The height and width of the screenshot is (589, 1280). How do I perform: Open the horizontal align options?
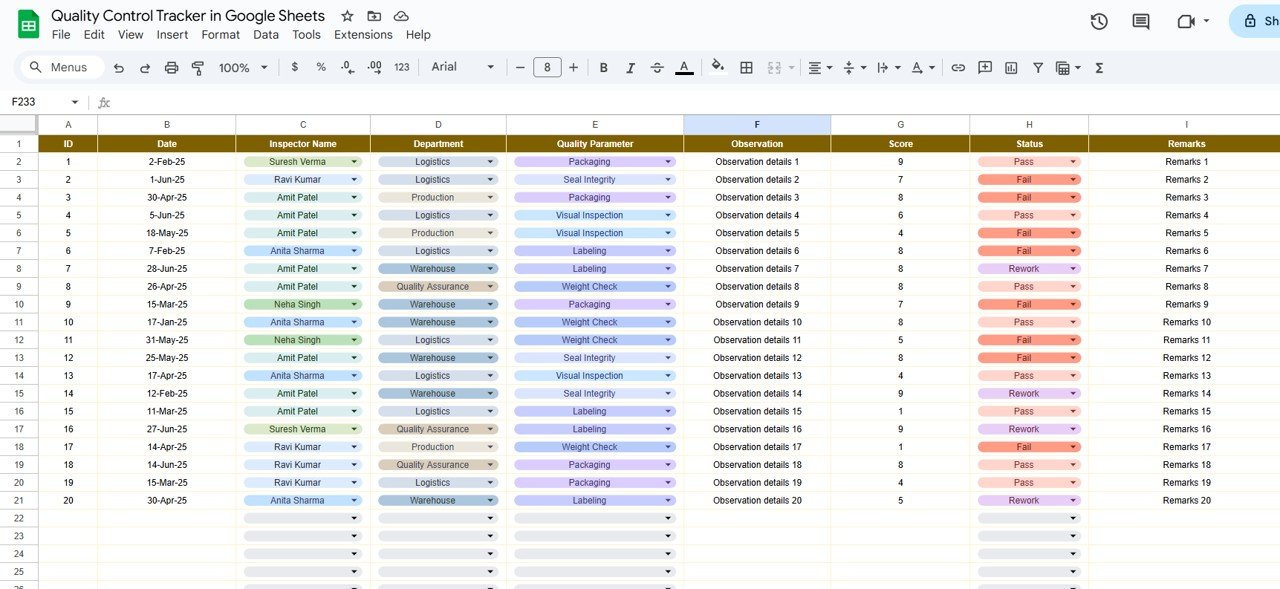[x=820, y=67]
